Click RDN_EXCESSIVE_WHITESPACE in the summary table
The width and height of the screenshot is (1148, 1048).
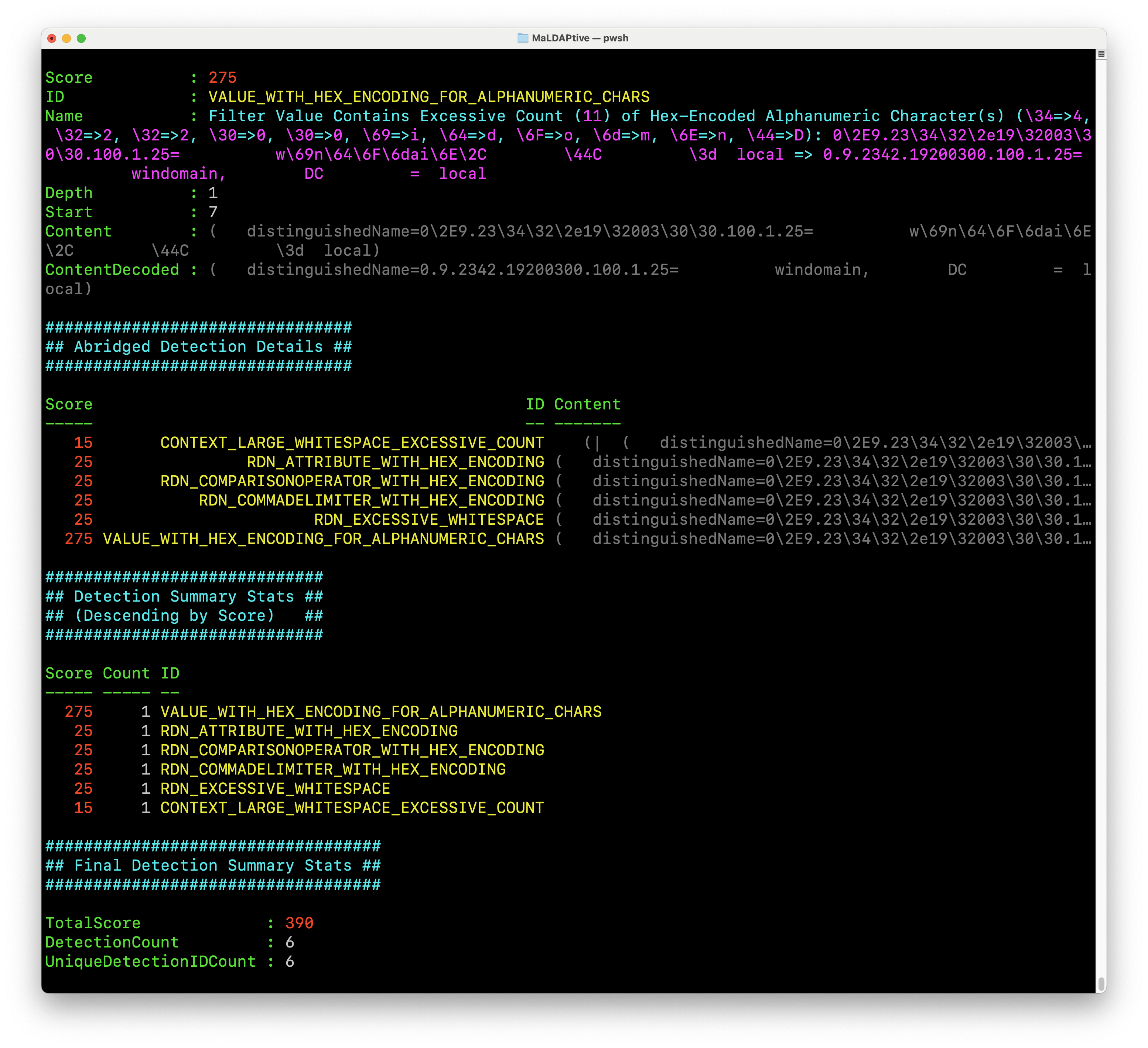coord(276,789)
